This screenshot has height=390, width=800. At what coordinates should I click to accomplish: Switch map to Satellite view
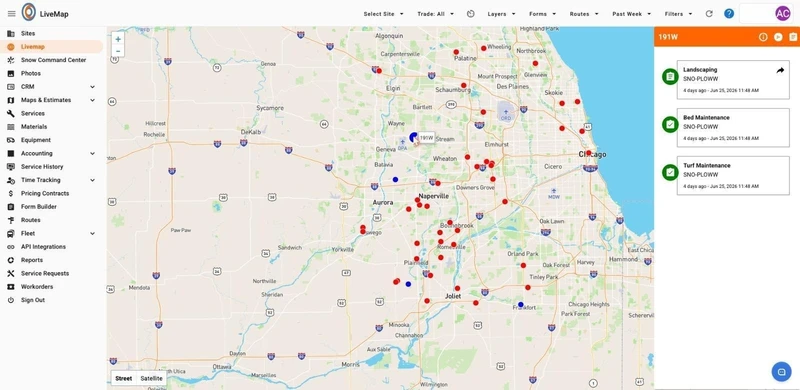(x=152, y=378)
